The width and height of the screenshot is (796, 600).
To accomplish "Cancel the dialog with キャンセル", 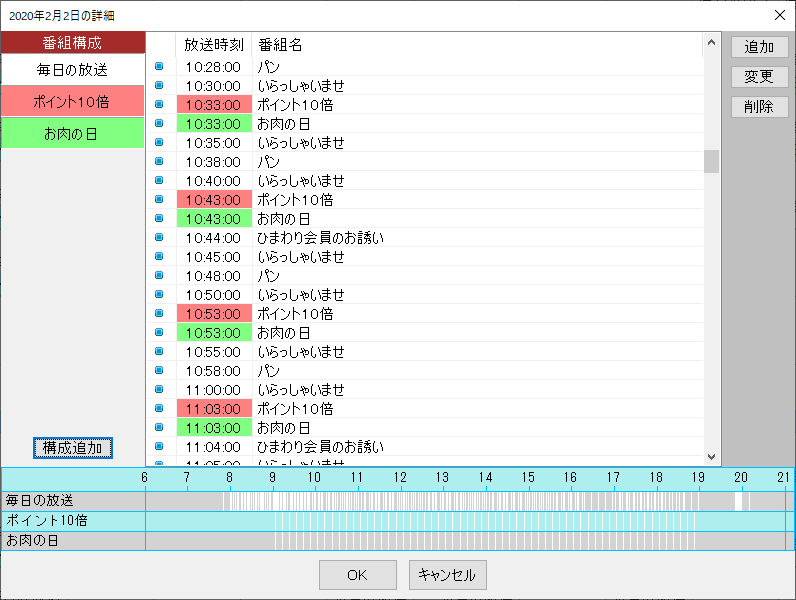I will (448, 575).
